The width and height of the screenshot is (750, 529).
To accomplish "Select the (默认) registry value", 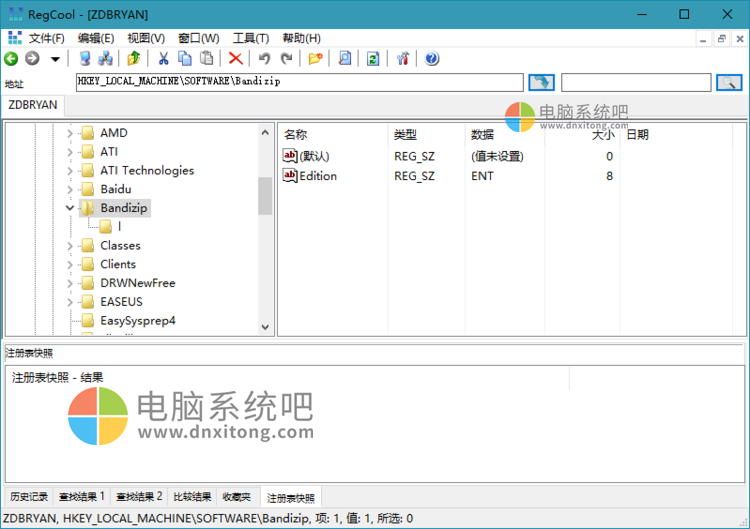I will (x=314, y=156).
